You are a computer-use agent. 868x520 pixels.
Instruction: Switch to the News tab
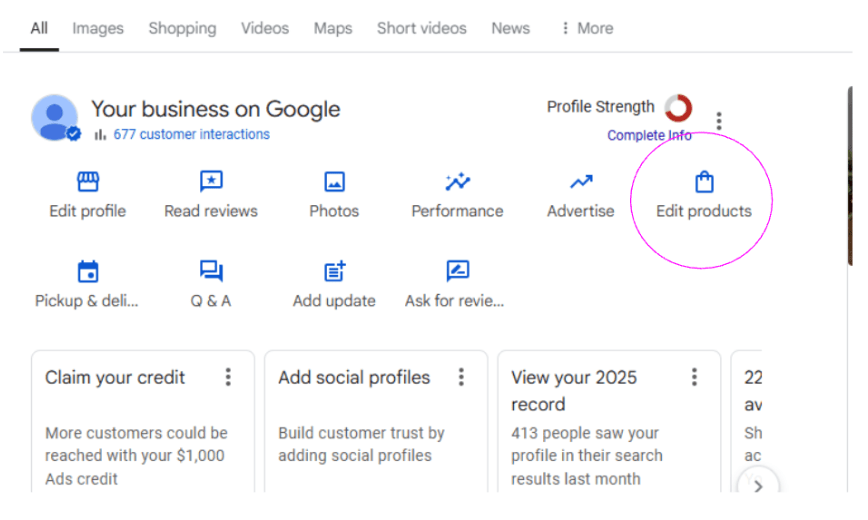(510, 28)
